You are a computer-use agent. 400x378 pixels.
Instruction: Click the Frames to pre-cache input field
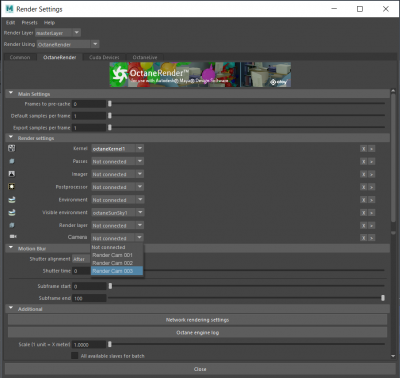click(x=89, y=104)
